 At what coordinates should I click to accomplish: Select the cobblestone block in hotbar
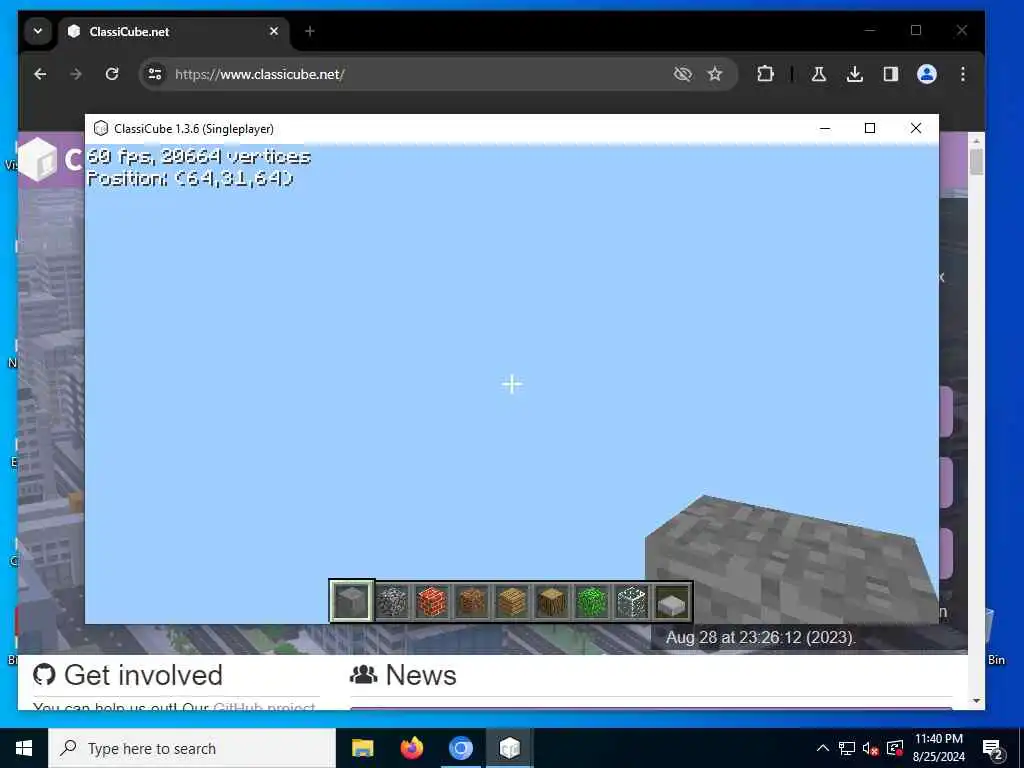click(x=392, y=601)
